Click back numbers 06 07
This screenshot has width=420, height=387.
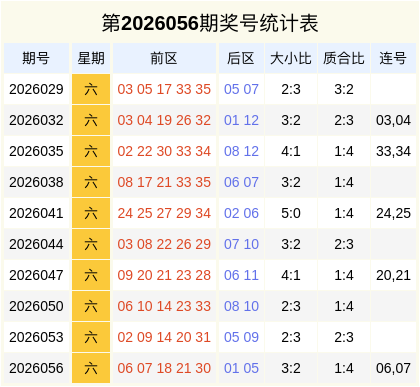pos(241,182)
